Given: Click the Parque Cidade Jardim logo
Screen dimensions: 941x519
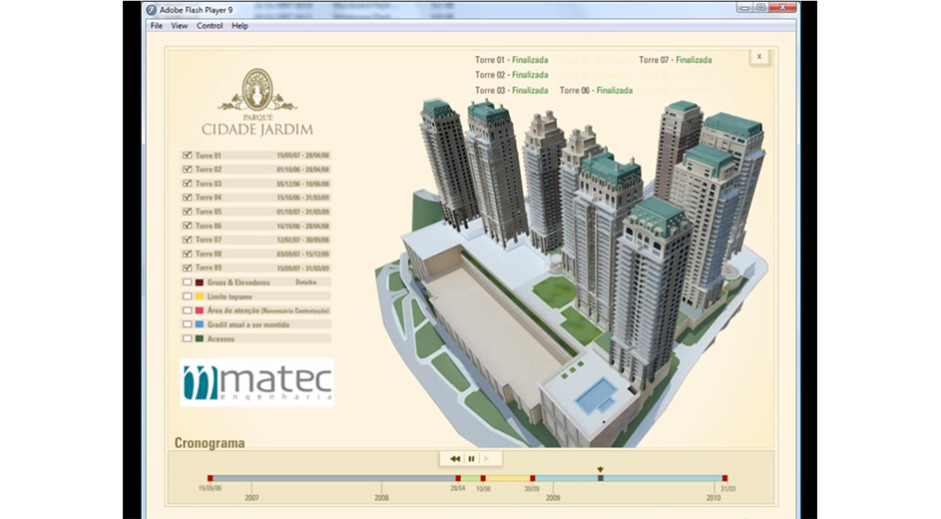Looking at the screenshot, I should tap(257, 104).
